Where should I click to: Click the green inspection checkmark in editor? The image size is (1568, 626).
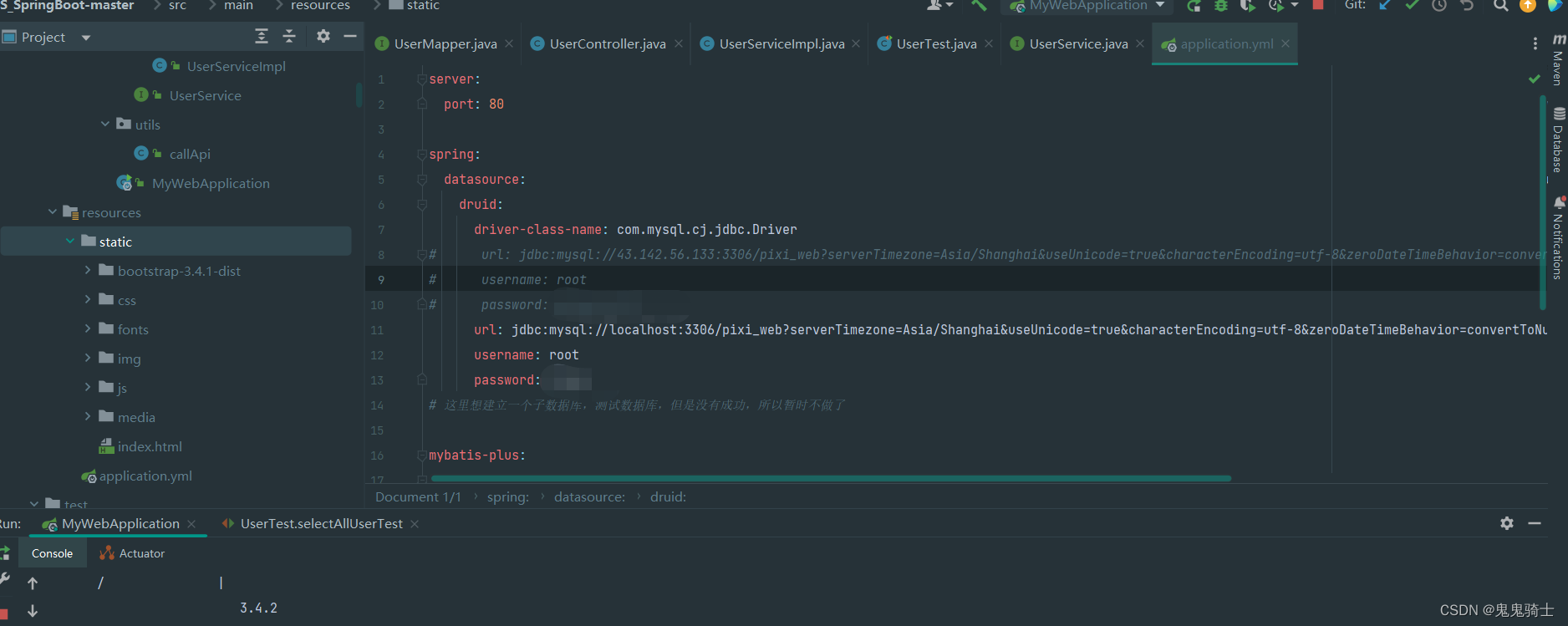[x=1534, y=79]
